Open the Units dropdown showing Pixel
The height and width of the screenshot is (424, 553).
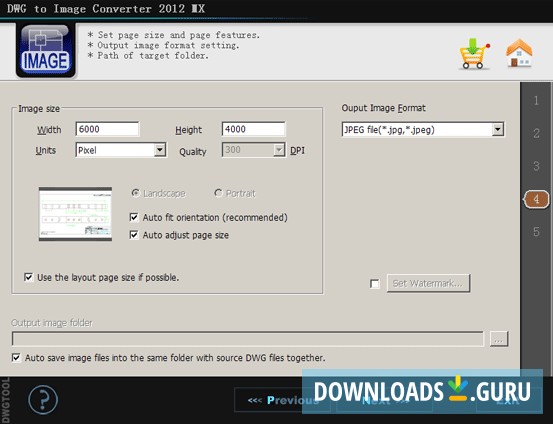click(121, 150)
